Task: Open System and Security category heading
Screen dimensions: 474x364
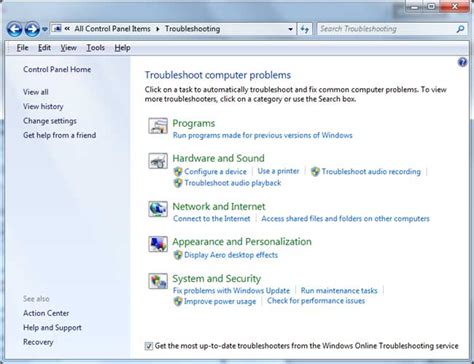Action: (x=217, y=279)
